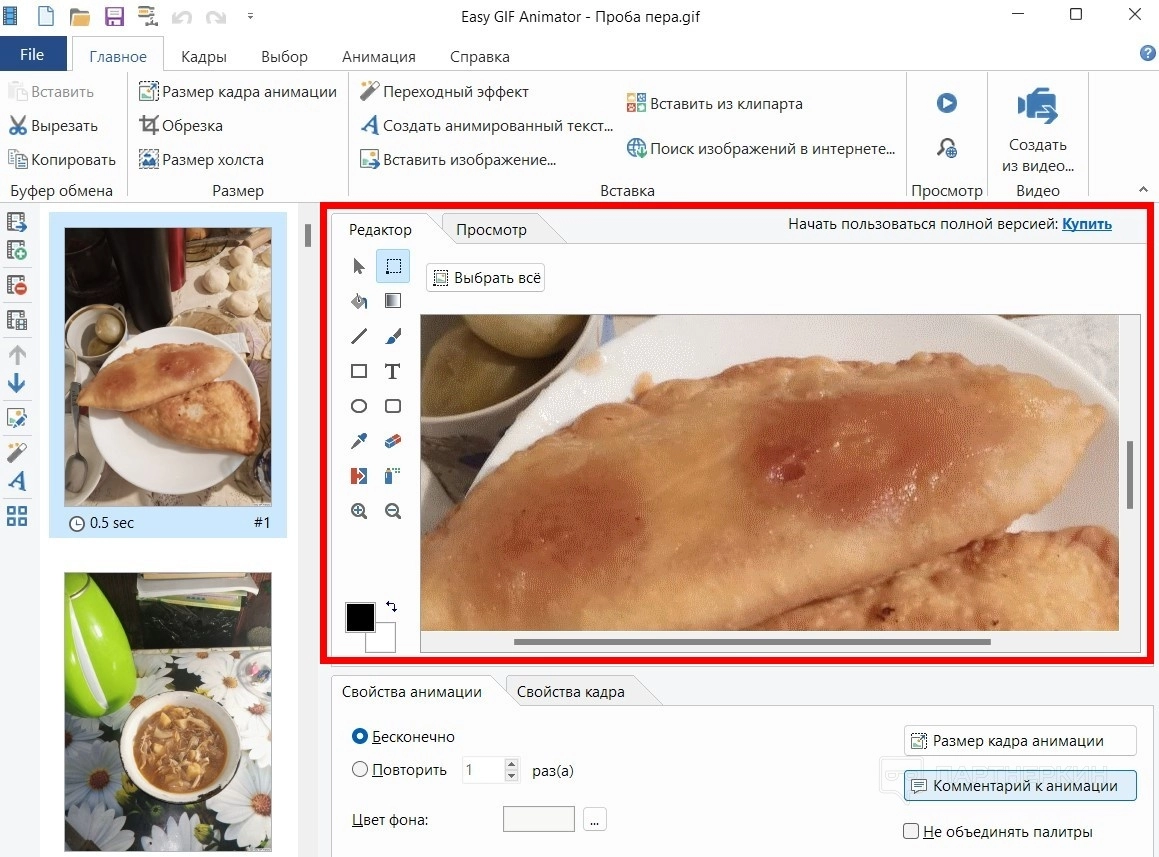Screen dimensions: 1159x857
Task: Open the Анимация ribbon tab
Action: point(378,56)
